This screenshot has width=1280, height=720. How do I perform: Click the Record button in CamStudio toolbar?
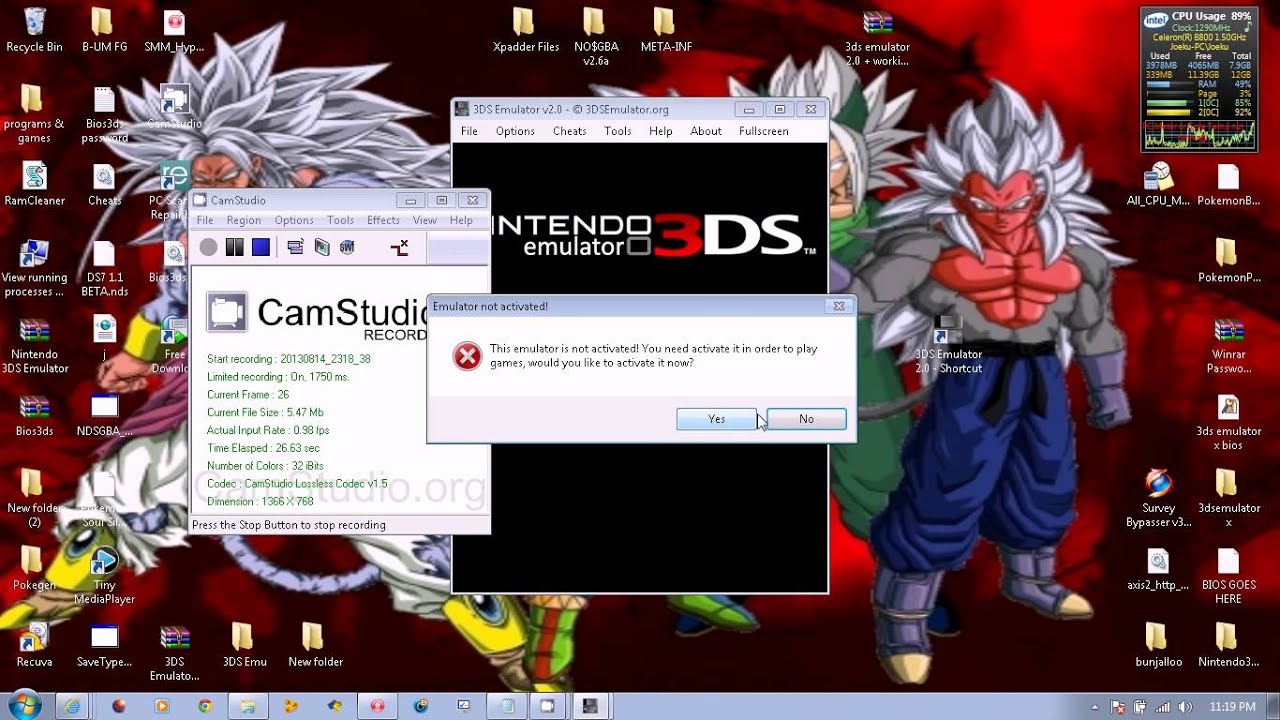pos(208,247)
